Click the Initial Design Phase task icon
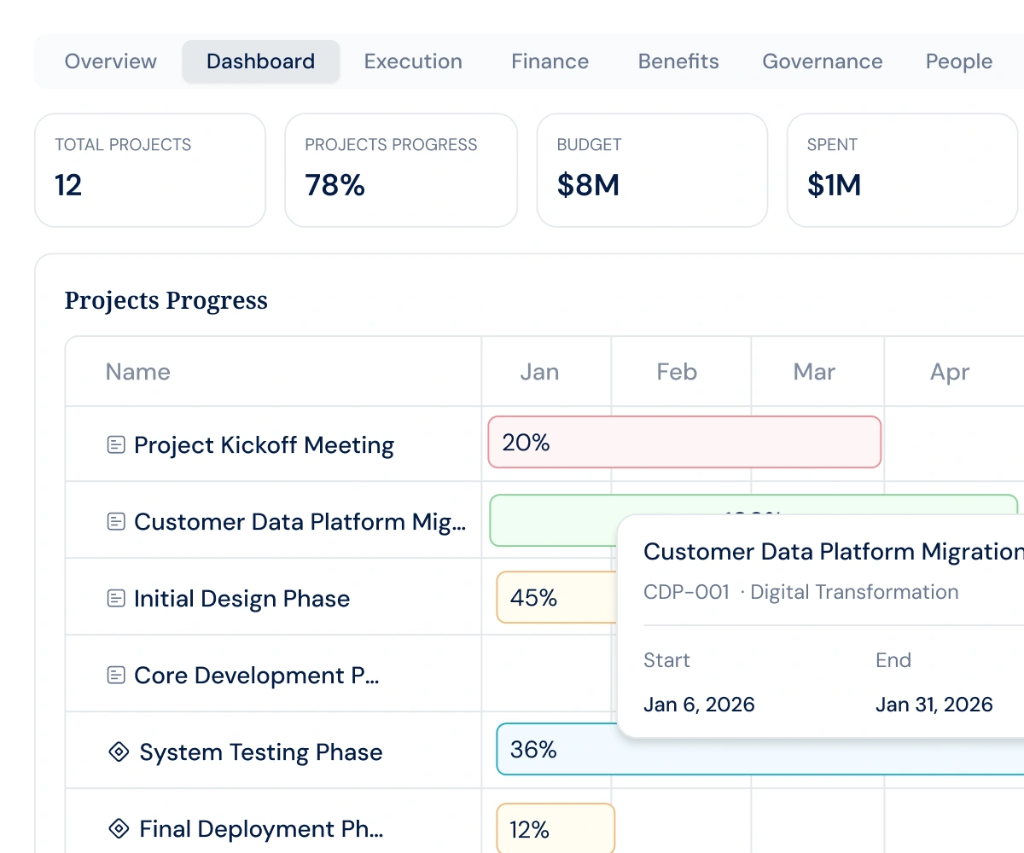The width and height of the screenshot is (1024, 853). 116,598
